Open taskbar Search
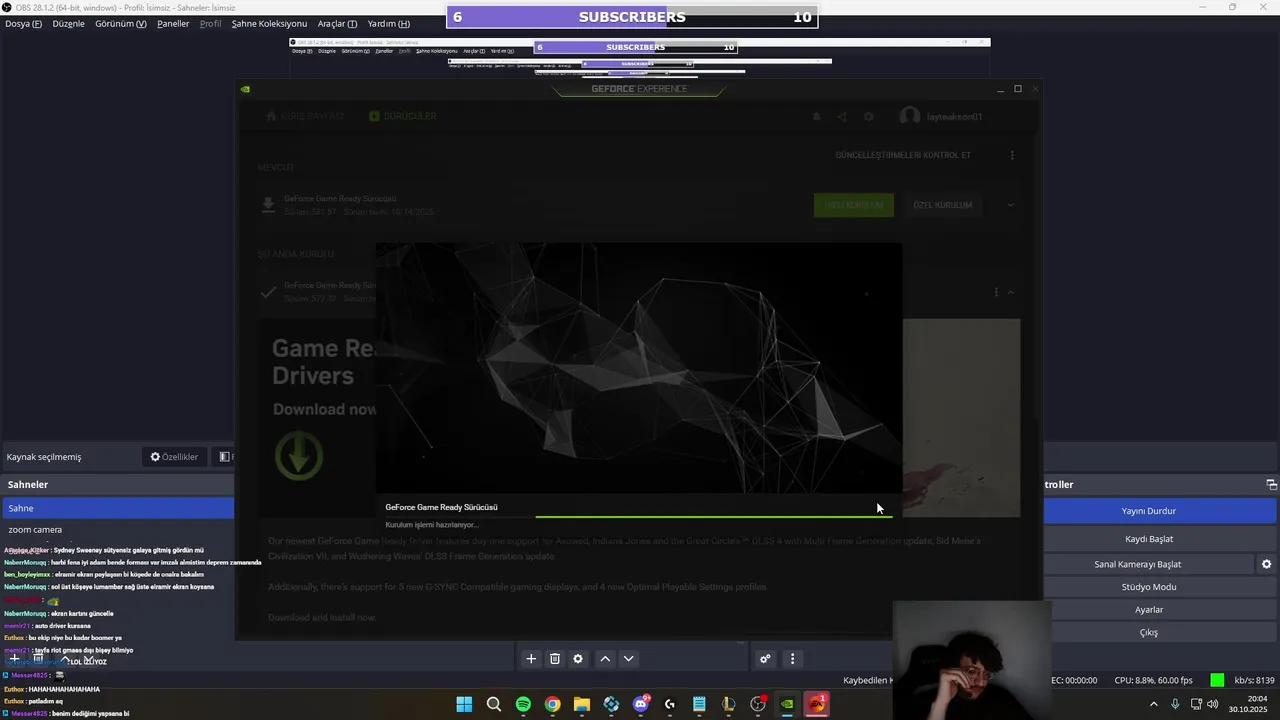Image resolution: width=1280 pixels, height=720 pixels. pyautogui.click(x=494, y=704)
